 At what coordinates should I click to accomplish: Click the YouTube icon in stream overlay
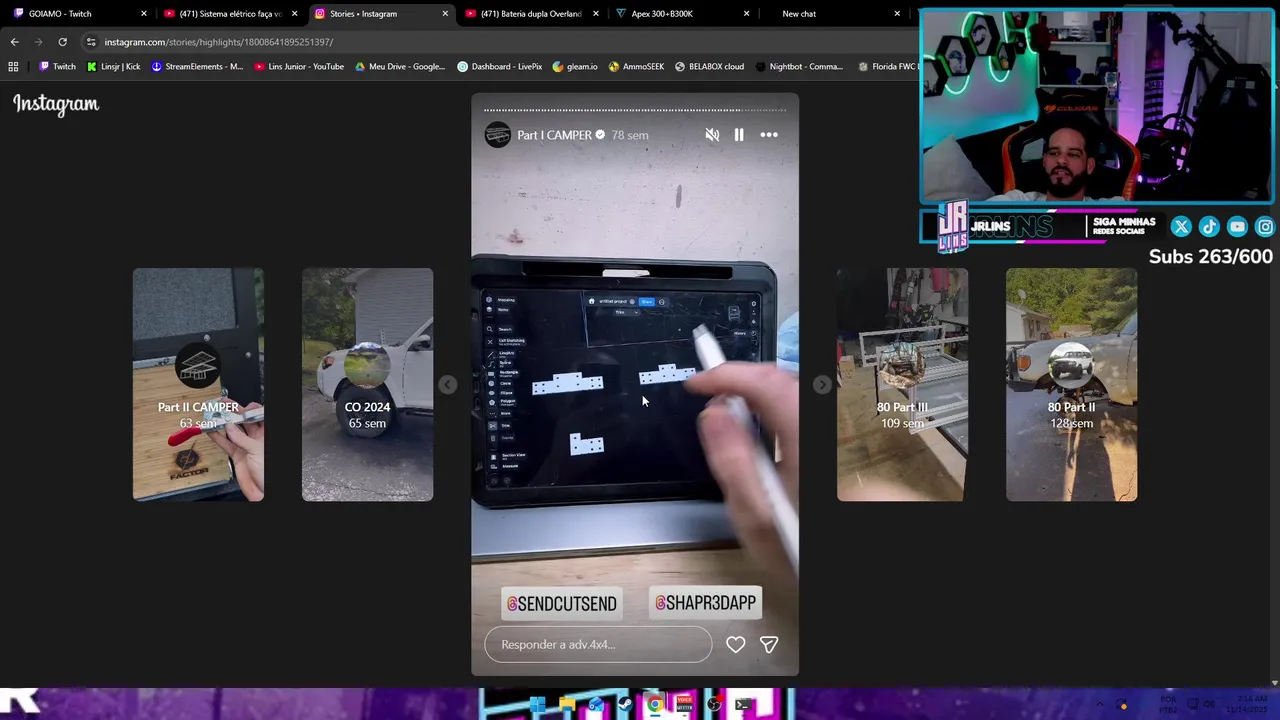[1237, 227]
